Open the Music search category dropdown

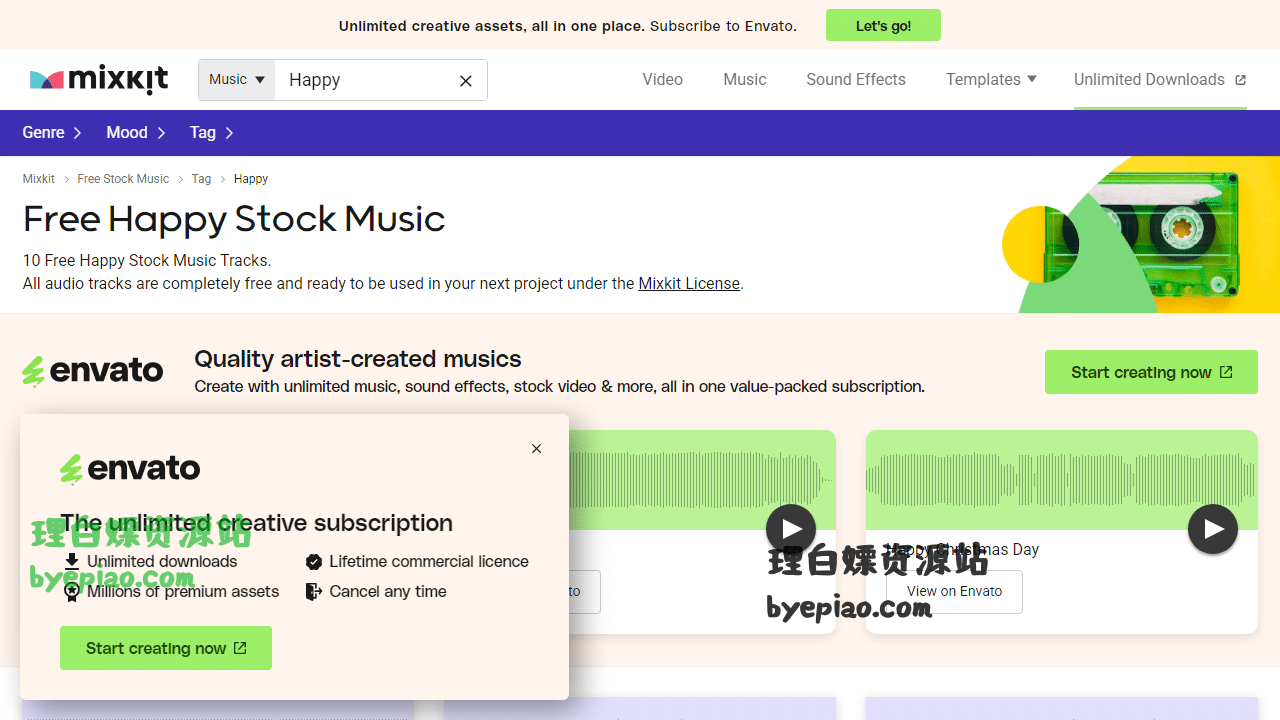[237, 80]
